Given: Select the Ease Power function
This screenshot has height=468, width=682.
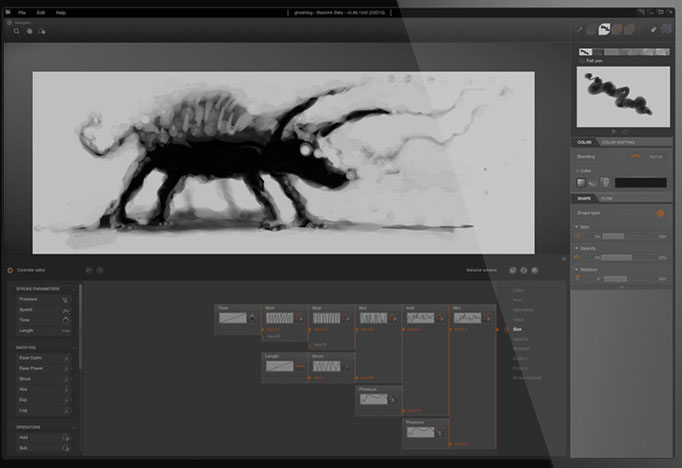Looking at the screenshot, I should [x=43, y=368].
